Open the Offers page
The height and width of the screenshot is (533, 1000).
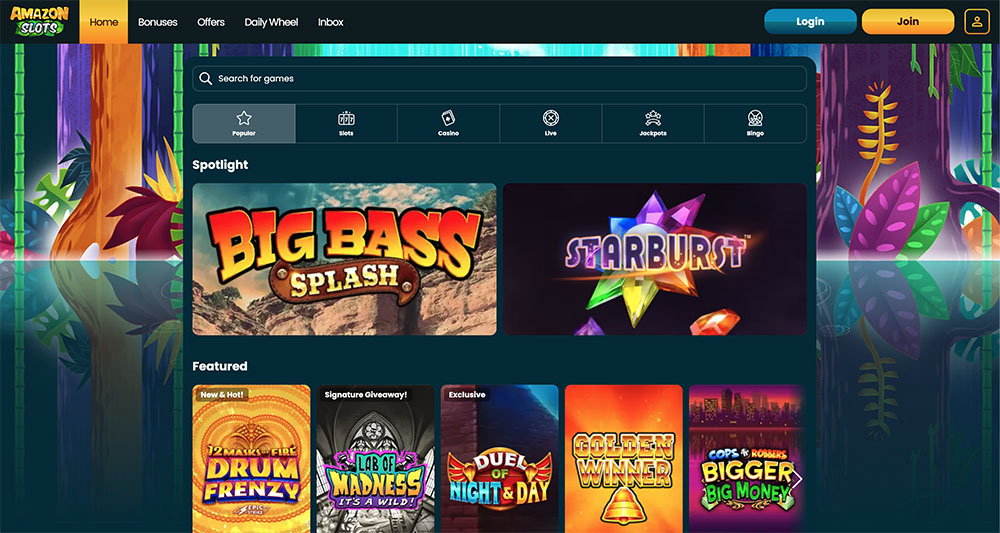click(211, 22)
